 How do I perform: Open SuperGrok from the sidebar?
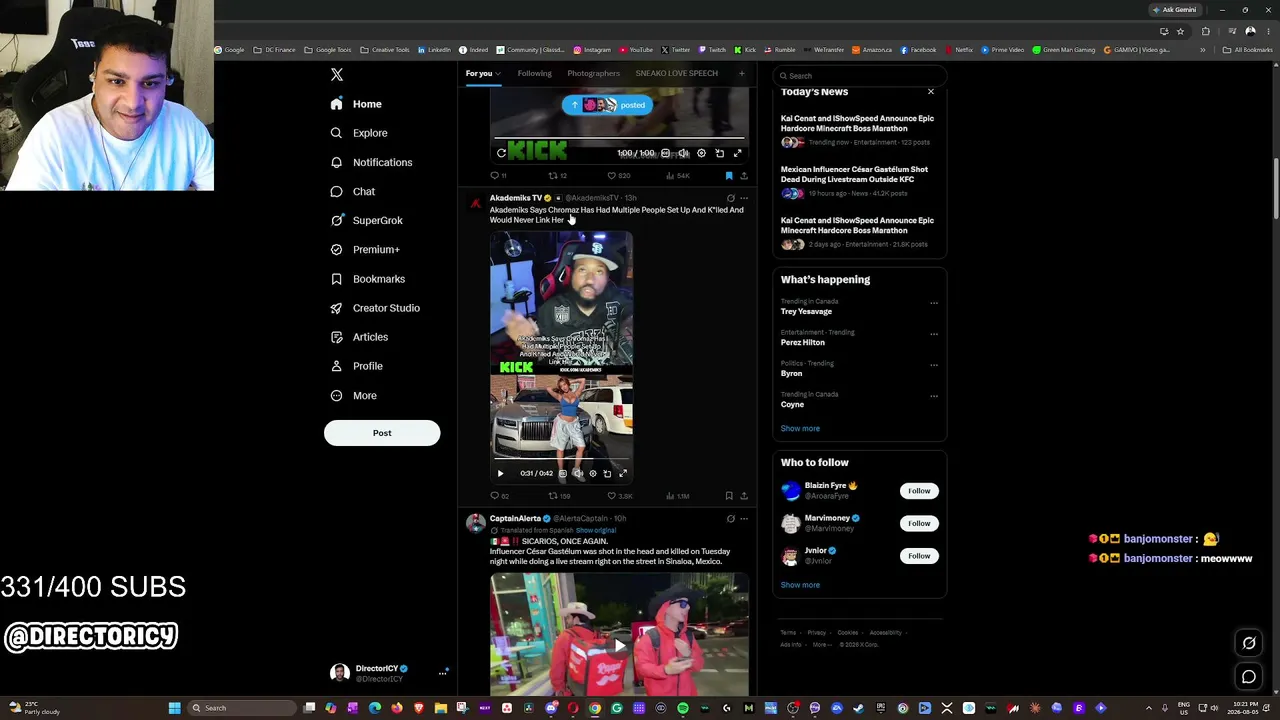coord(367,220)
